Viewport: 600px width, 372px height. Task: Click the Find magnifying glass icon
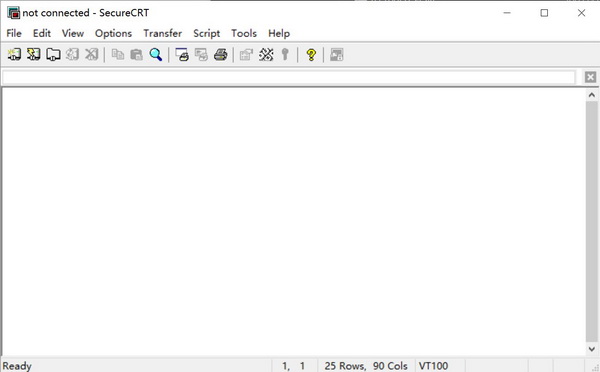point(156,55)
